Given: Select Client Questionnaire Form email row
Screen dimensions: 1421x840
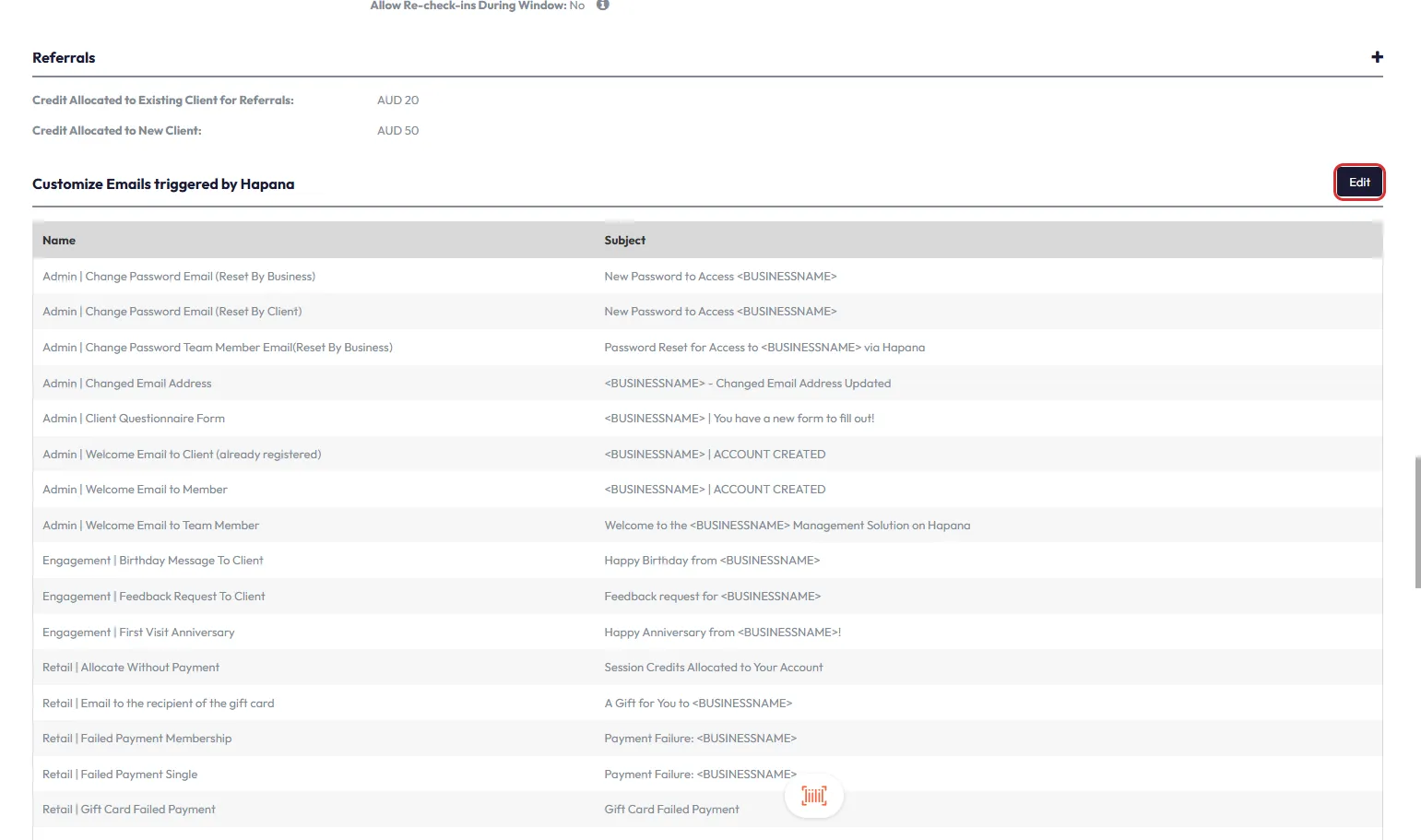Looking at the screenshot, I should 134,419.
